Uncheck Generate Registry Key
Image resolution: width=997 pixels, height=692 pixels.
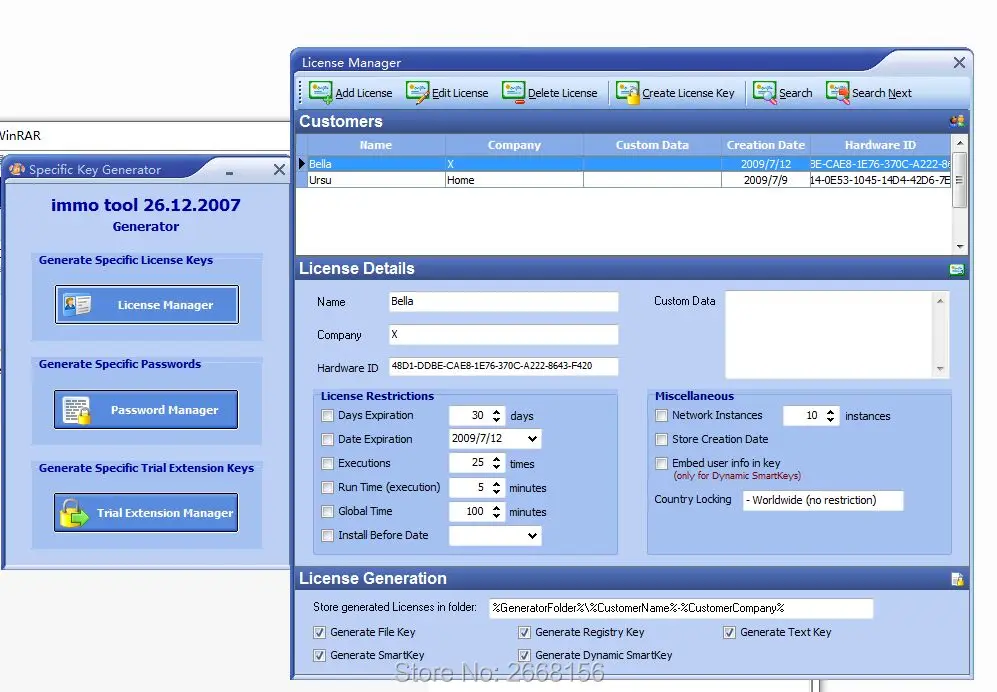coord(525,632)
